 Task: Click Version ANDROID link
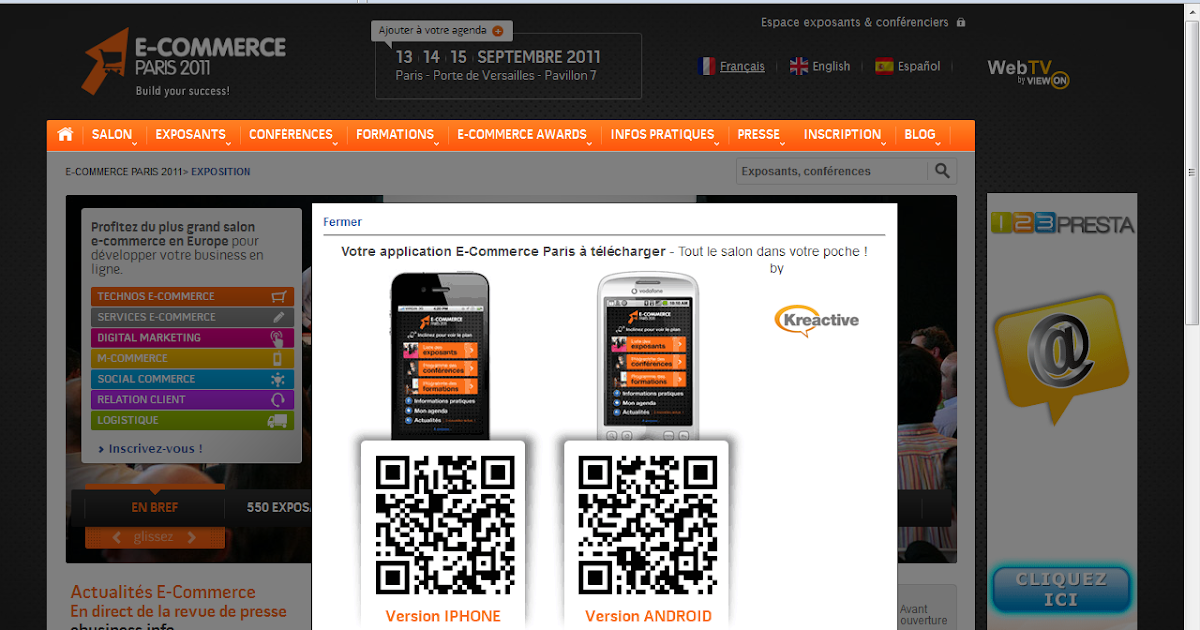click(648, 616)
